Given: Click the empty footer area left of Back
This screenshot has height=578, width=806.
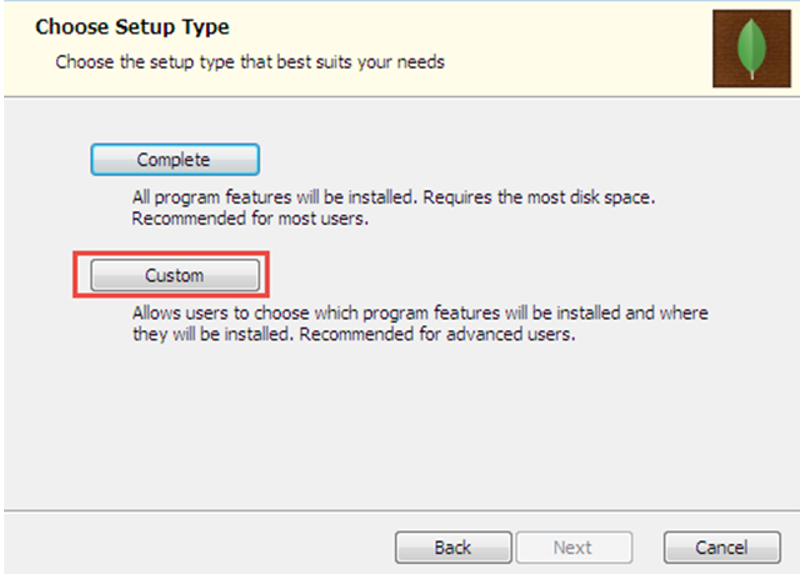Looking at the screenshot, I should [200, 547].
